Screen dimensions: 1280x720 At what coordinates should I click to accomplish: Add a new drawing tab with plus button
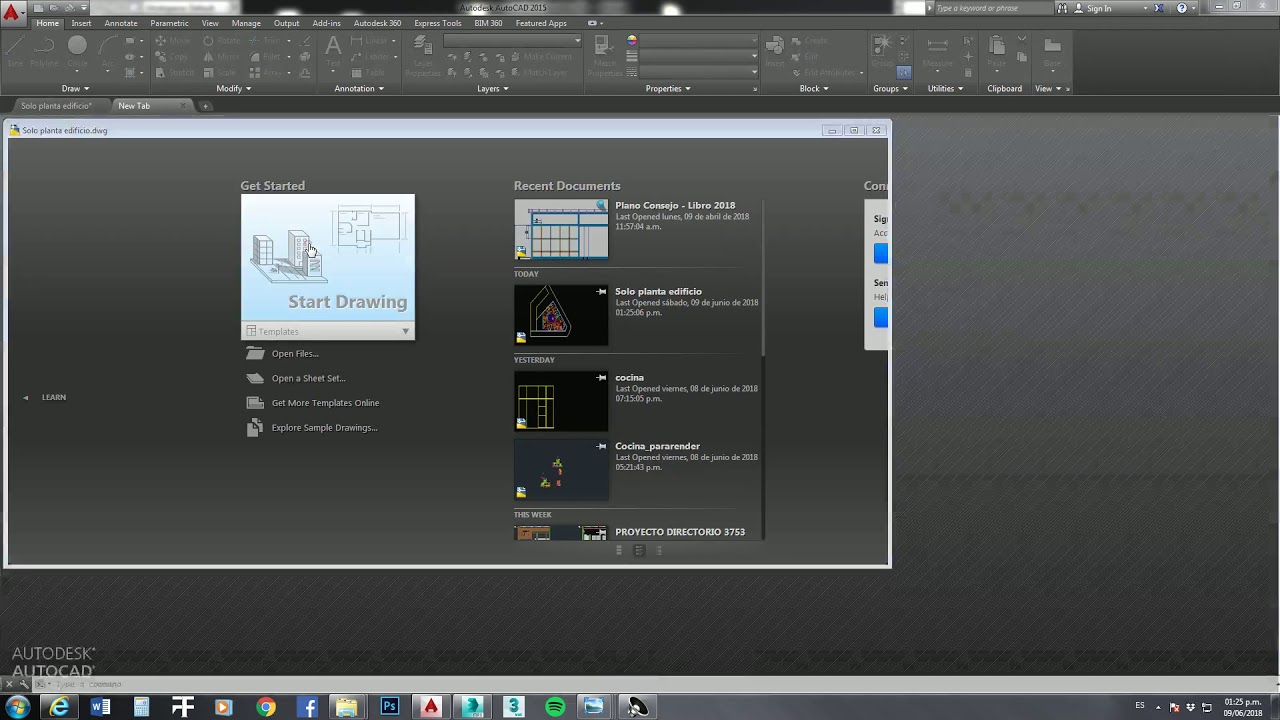click(x=206, y=106)
